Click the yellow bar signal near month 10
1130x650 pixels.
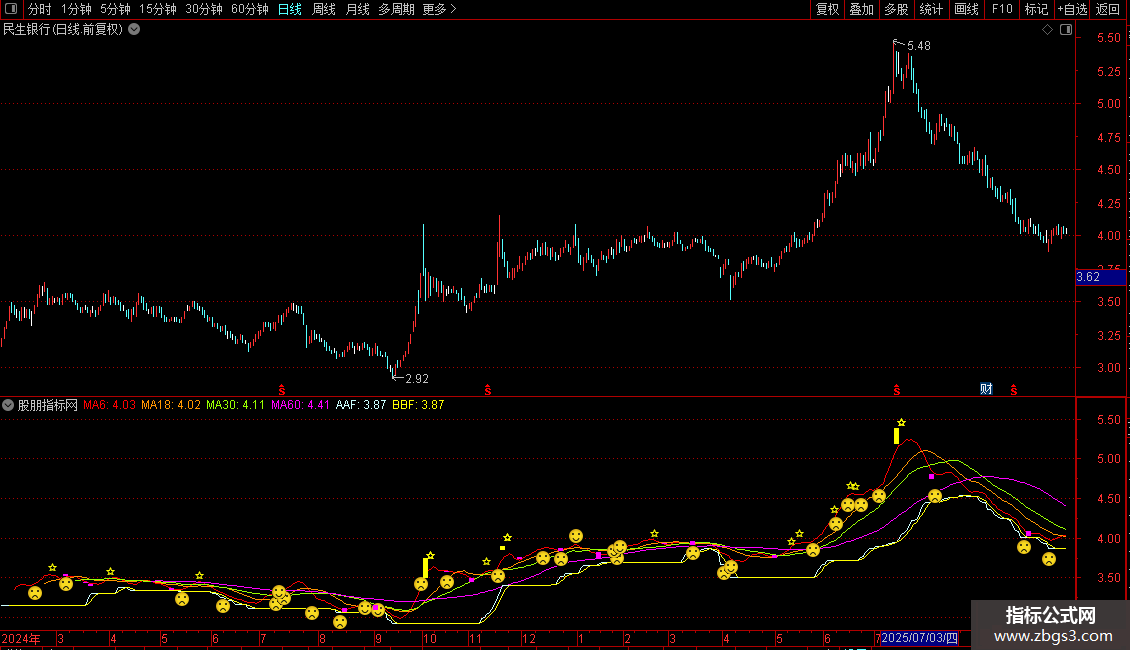coord(425,568)
